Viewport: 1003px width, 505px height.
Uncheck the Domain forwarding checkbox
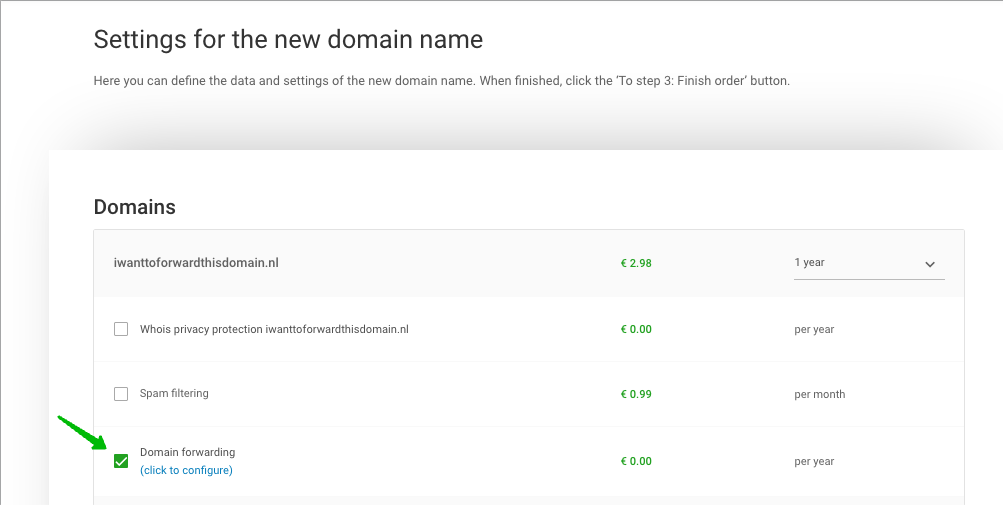click(x=121, y=461)
